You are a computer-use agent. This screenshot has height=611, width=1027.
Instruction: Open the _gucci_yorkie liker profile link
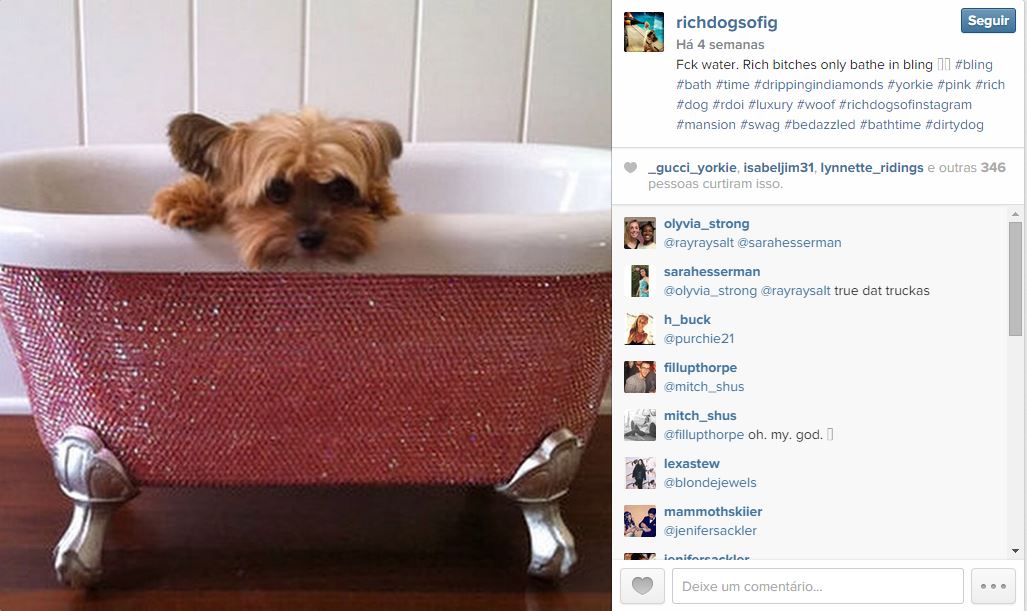point(692,168)
